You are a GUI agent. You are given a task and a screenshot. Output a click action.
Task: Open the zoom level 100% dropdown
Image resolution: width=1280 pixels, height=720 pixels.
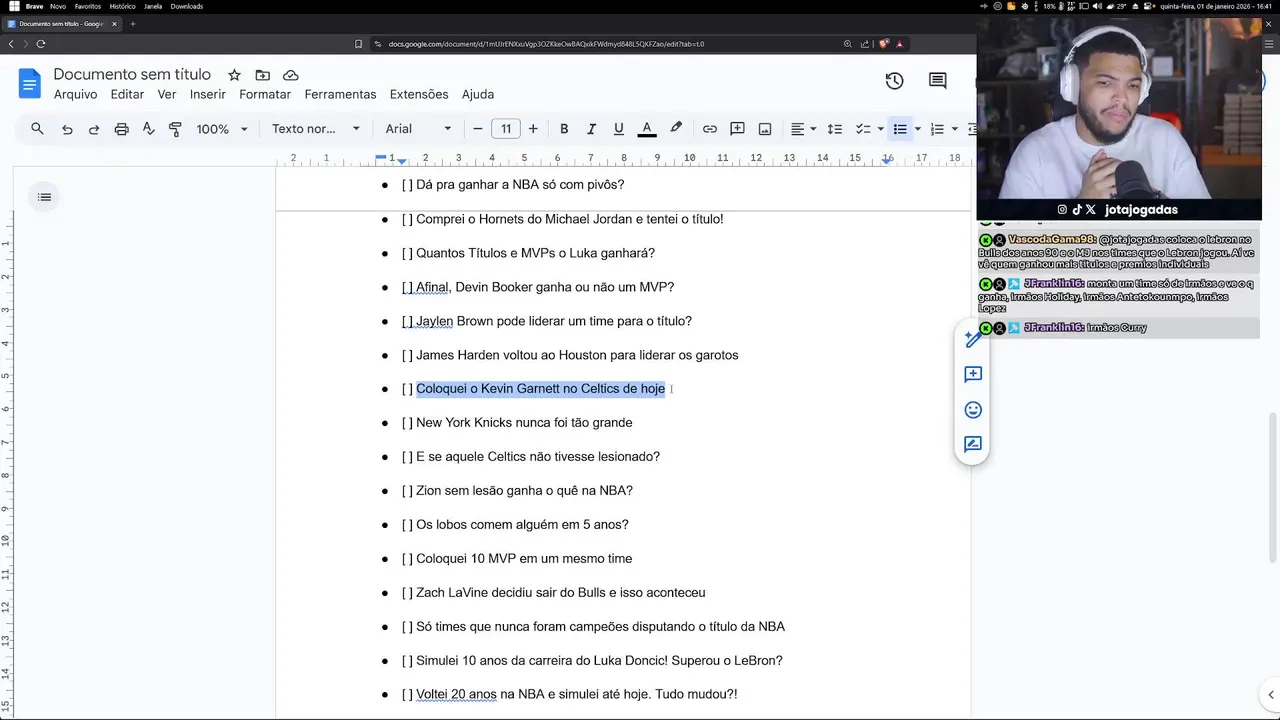click(221, 129)
